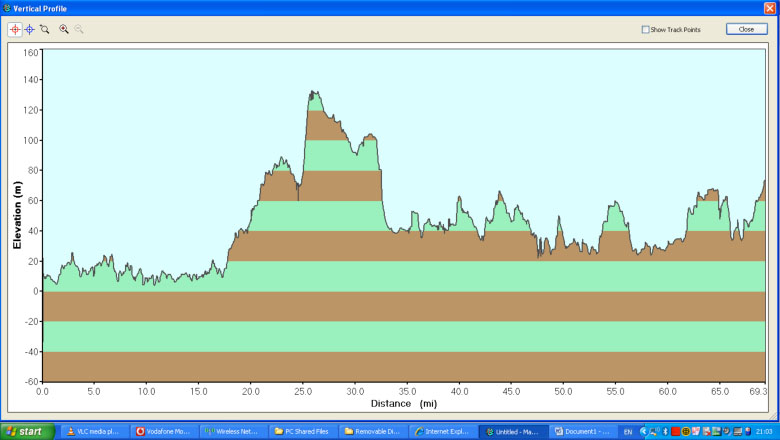
Task: Open Wireless Network taskbar item
Action: pos(233,432)
